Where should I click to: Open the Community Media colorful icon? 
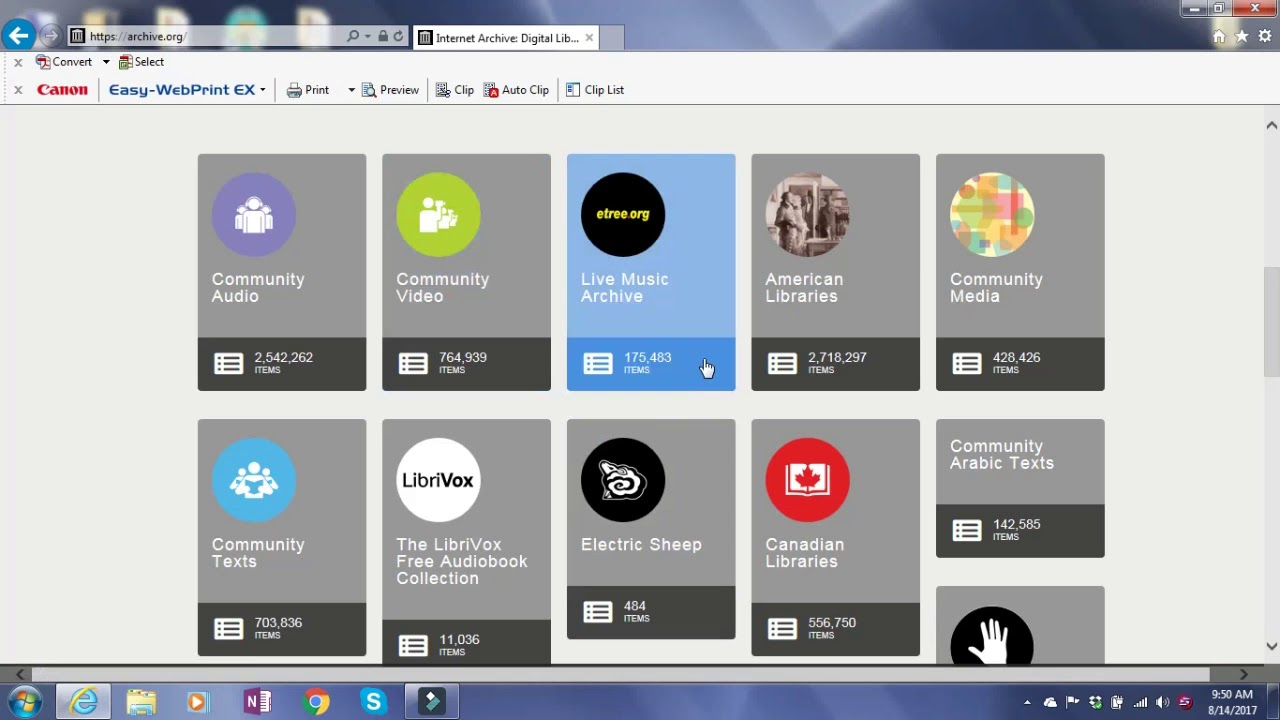(992, 214)
